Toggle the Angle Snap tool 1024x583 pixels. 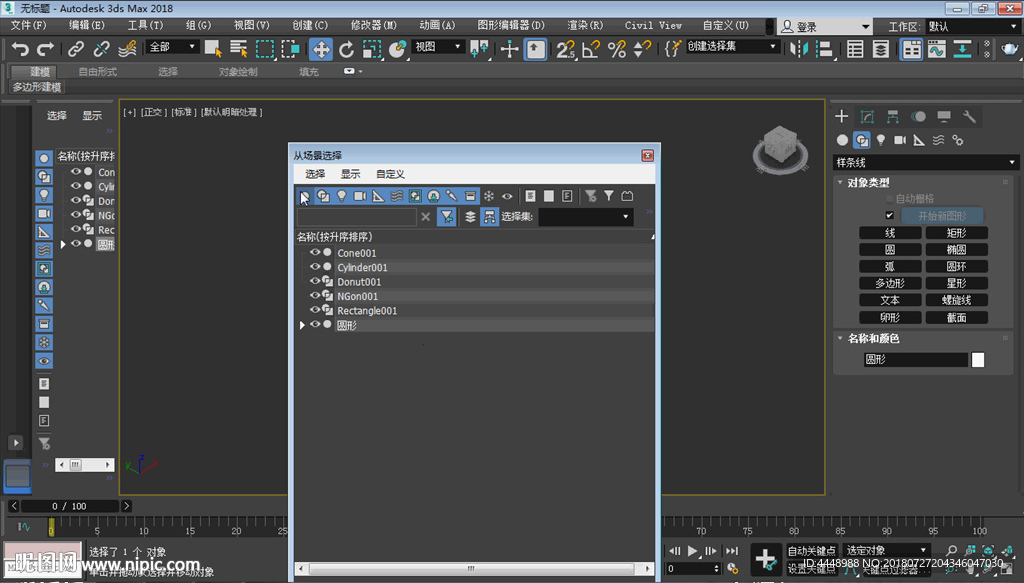(x=591, y=49)
